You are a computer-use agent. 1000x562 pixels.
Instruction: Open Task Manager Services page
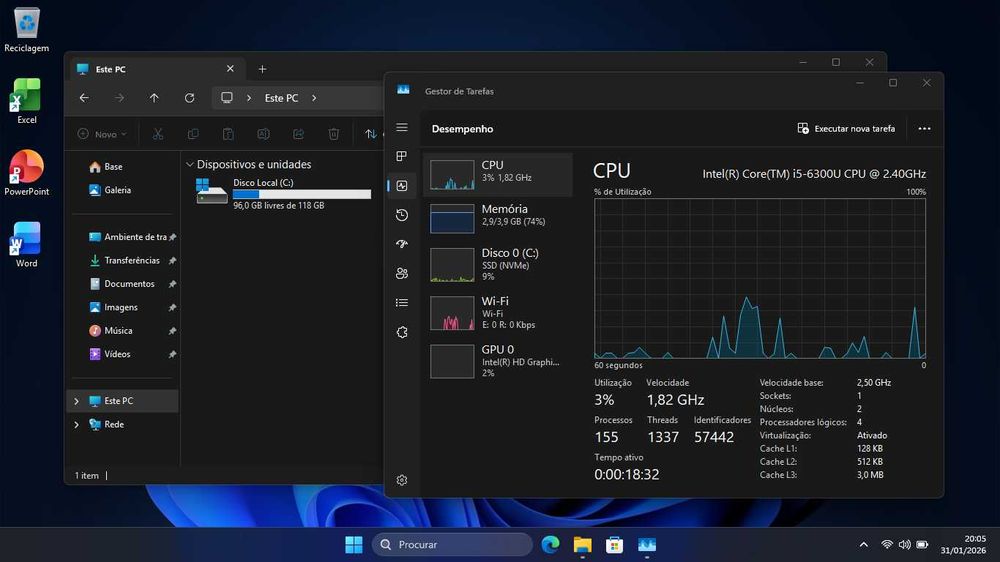[x=402, y=332]
